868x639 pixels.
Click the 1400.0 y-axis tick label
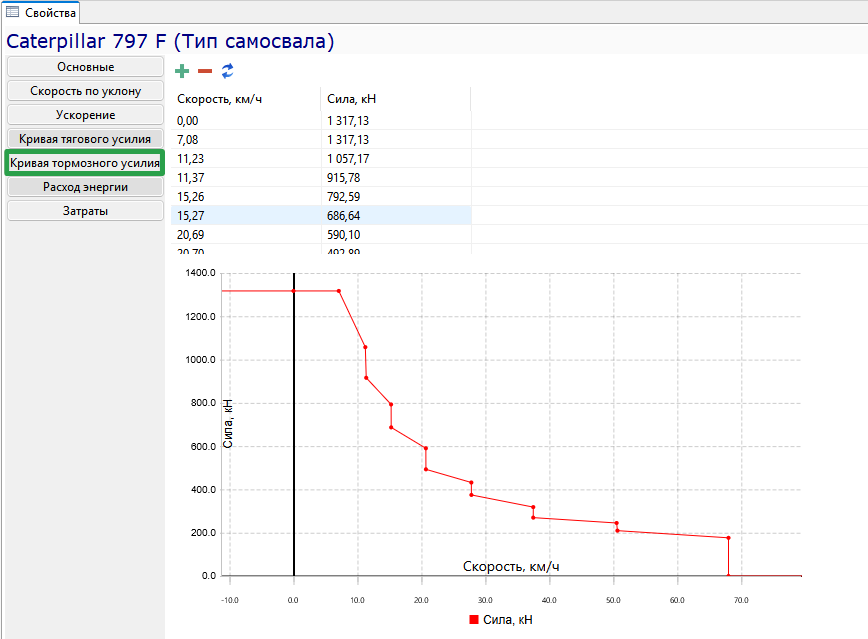point(200,273)
